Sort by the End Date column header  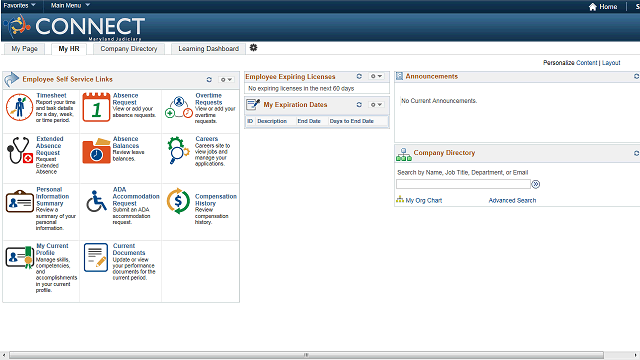[309, 121]
